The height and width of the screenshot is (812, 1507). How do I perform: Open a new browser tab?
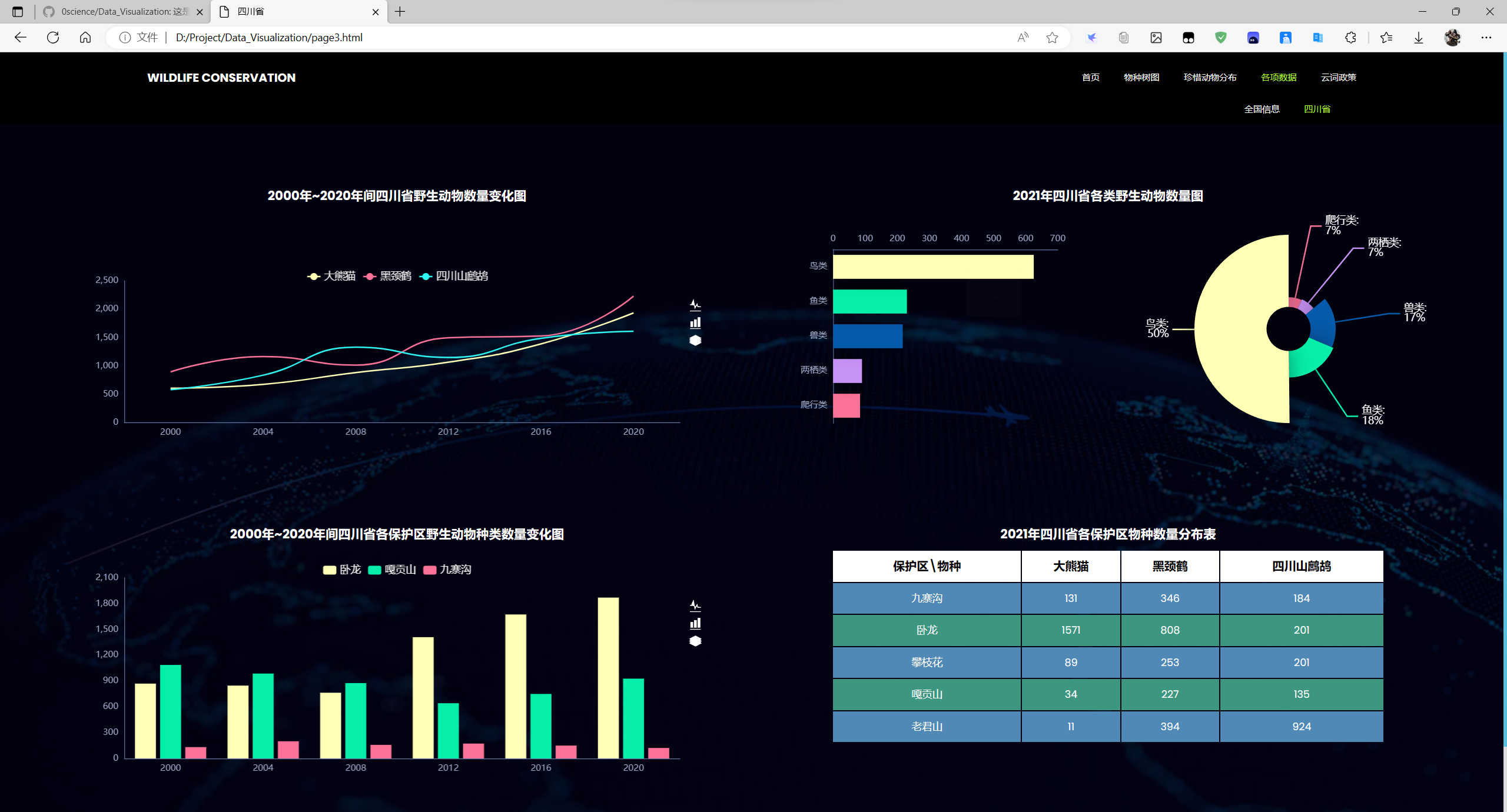(x=400, y=12)
